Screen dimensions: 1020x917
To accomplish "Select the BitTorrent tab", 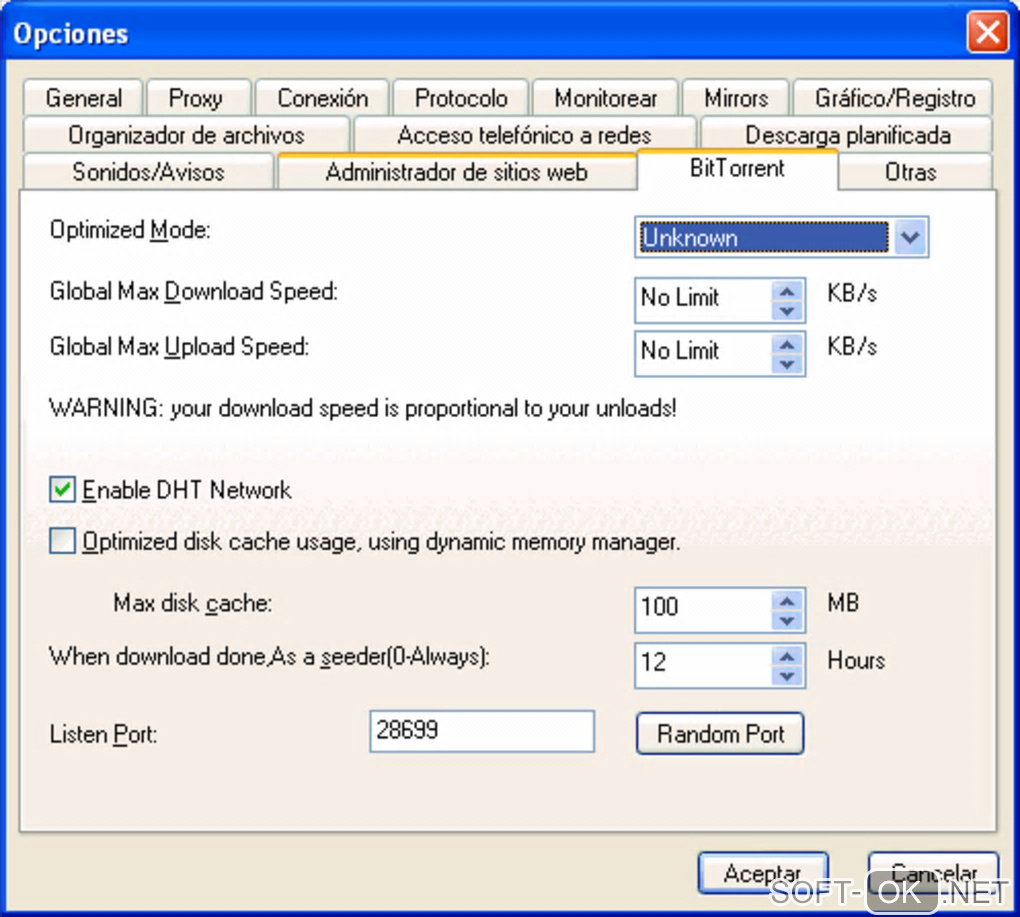I will [x=737, y=168].
